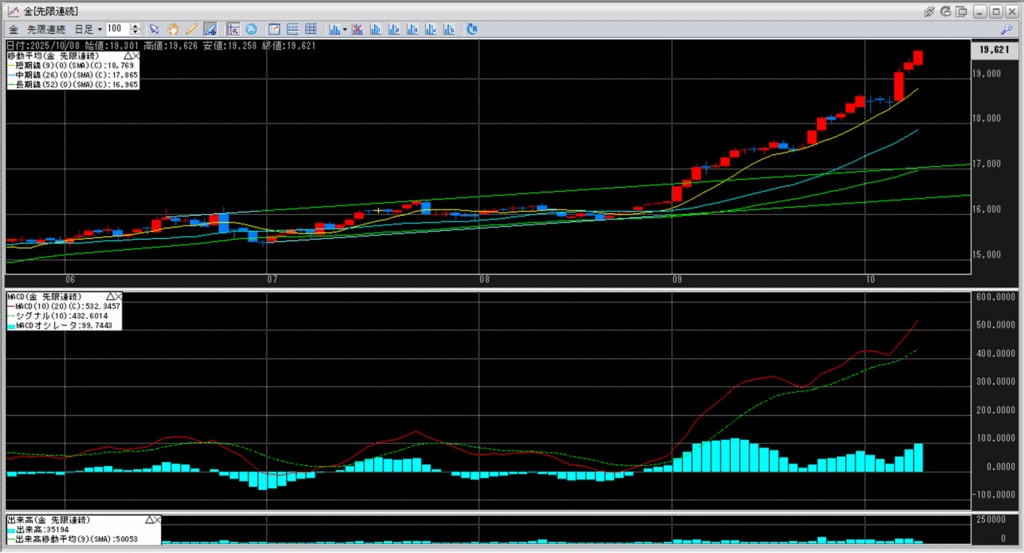
Task: Select the arrow pointer tool in toolbar
Action: pyautogui.click(x=154, y=29)
